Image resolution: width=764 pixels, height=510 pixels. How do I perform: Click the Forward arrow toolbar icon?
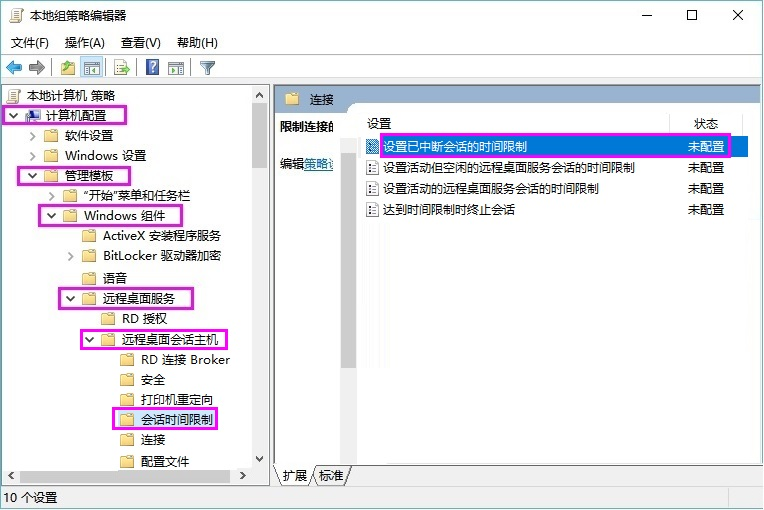pyautogui.click(x=37, y=68)
